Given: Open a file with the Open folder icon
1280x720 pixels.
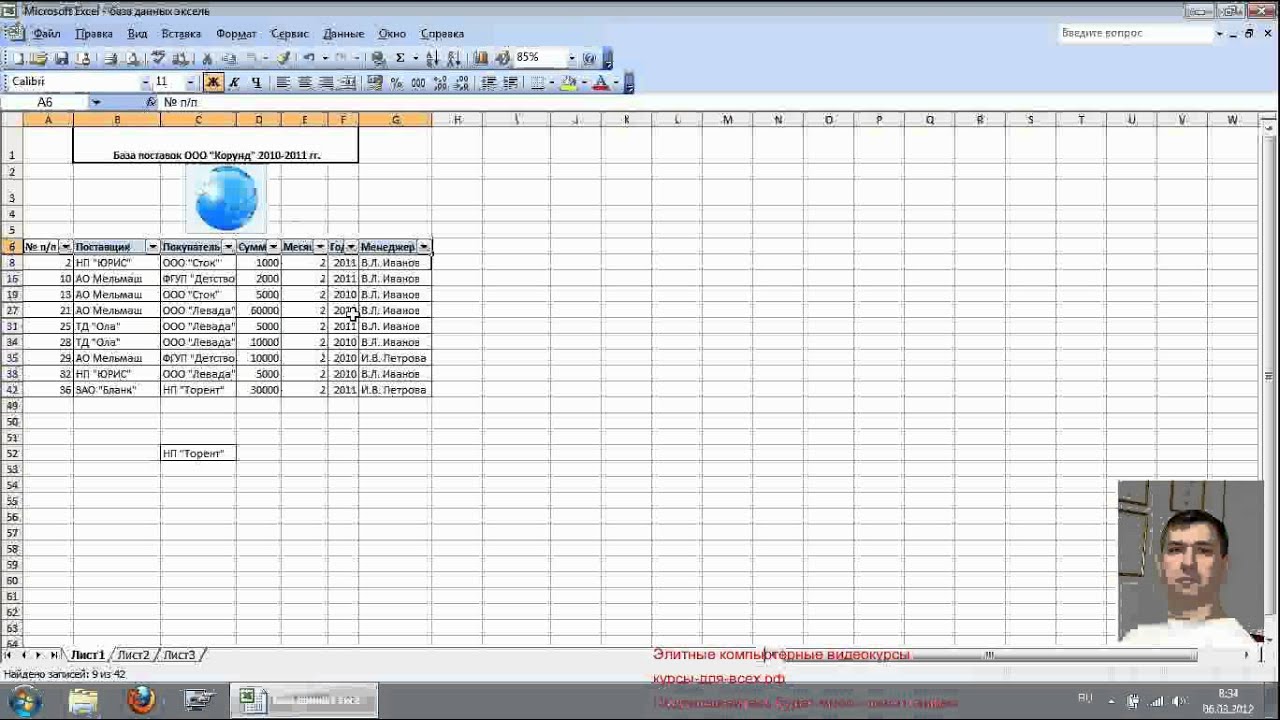Looking at the screenshot, I should pos(38,59).
